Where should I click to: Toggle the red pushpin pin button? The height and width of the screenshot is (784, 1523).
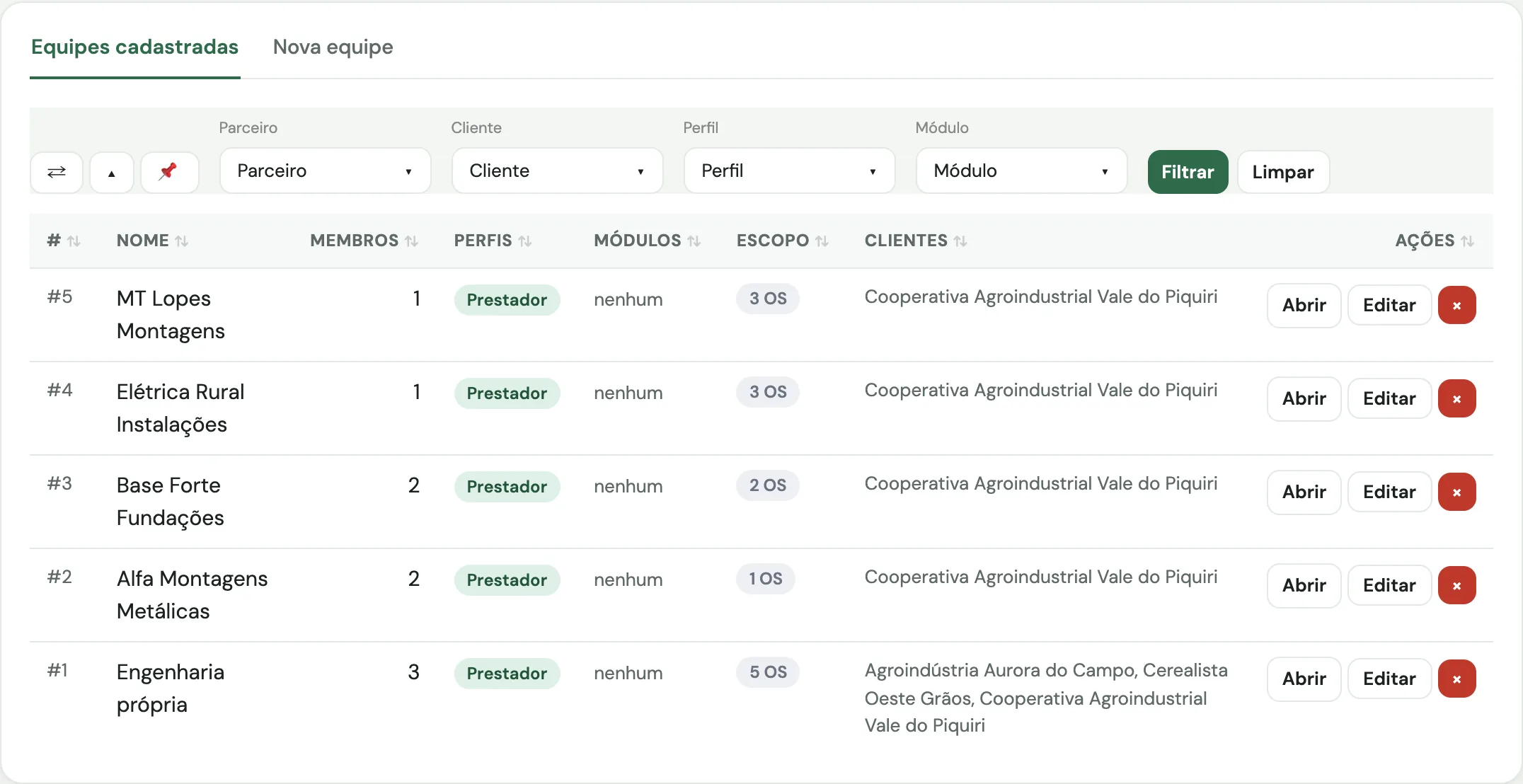(169, 172)
